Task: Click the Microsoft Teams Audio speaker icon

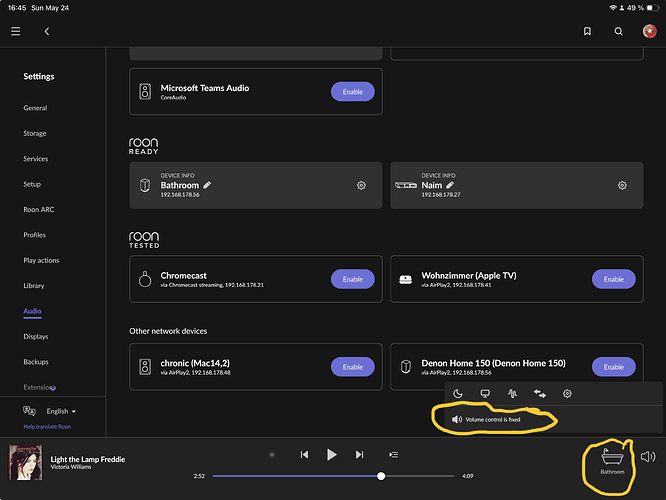Action: pos(145,91)
